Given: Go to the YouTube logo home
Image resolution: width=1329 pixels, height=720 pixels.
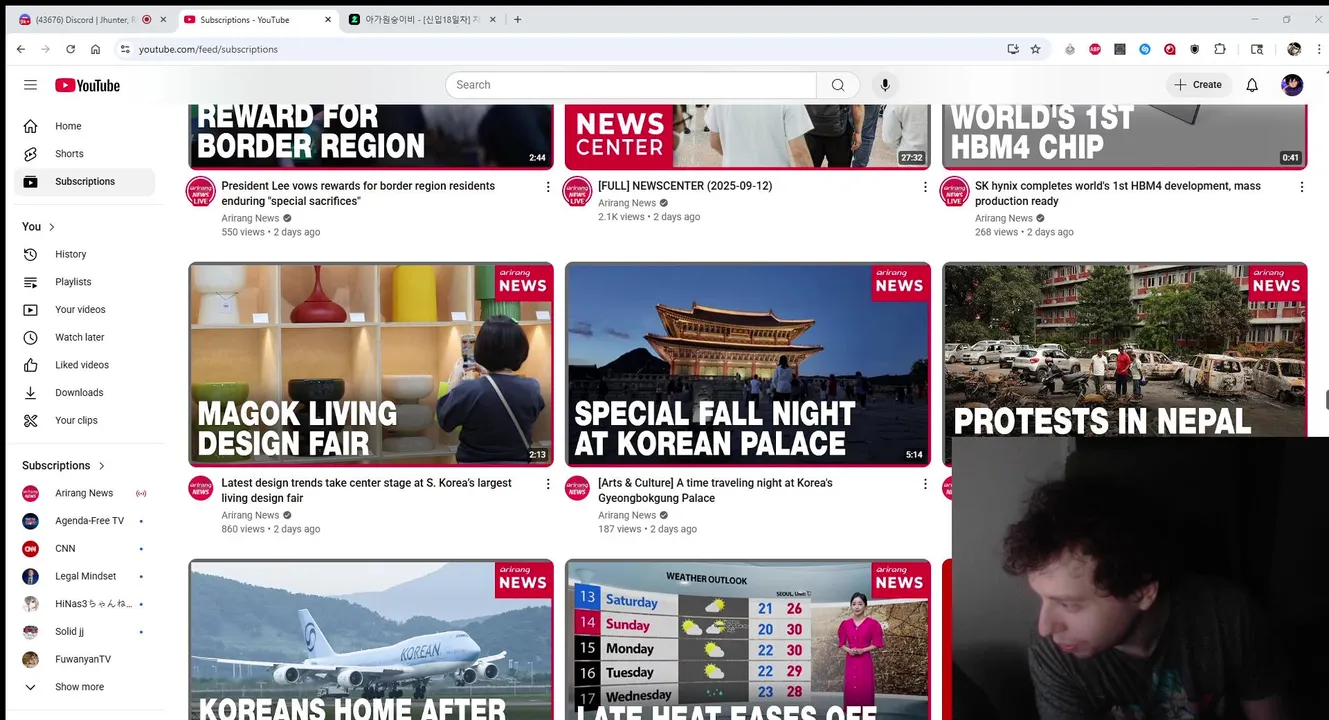Looking at the screenshot, I should 87,85.
